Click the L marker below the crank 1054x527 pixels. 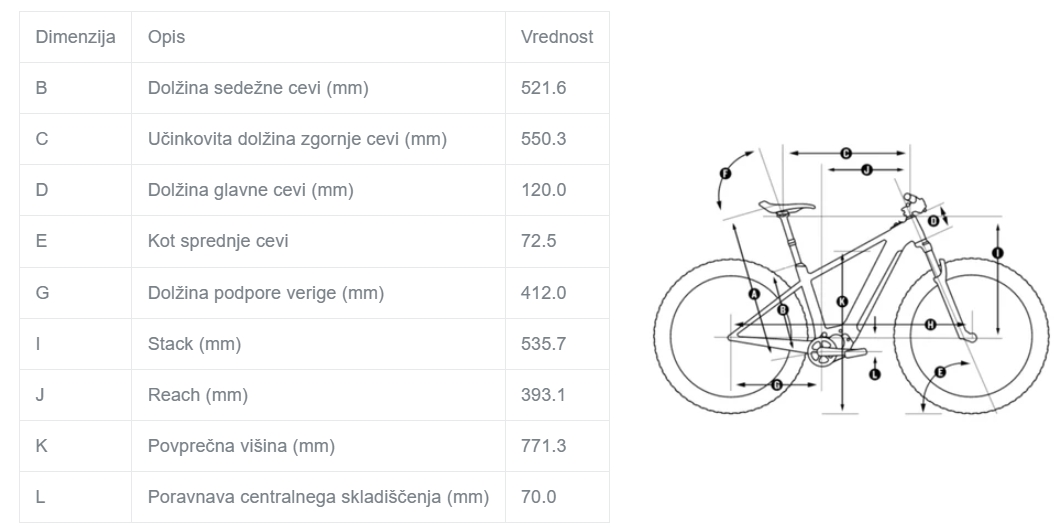(875, 374)
